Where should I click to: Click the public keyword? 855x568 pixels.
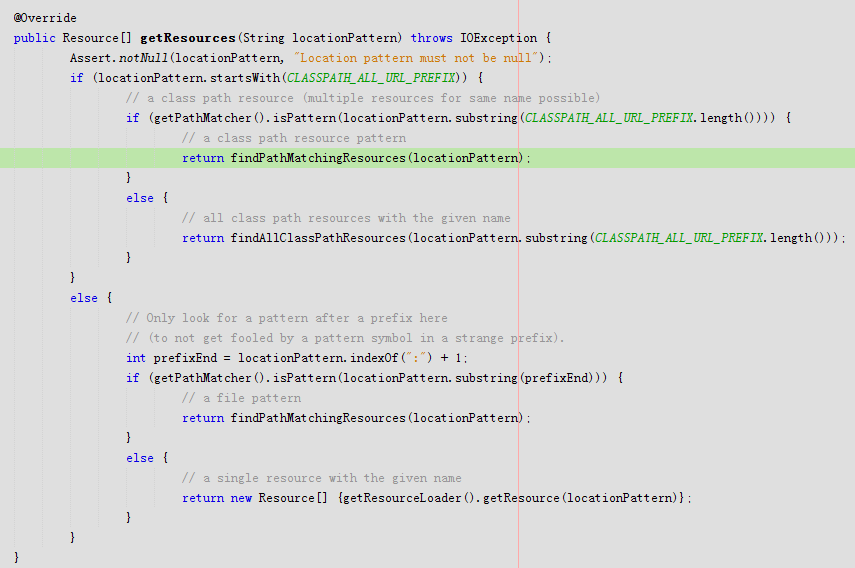34,38
